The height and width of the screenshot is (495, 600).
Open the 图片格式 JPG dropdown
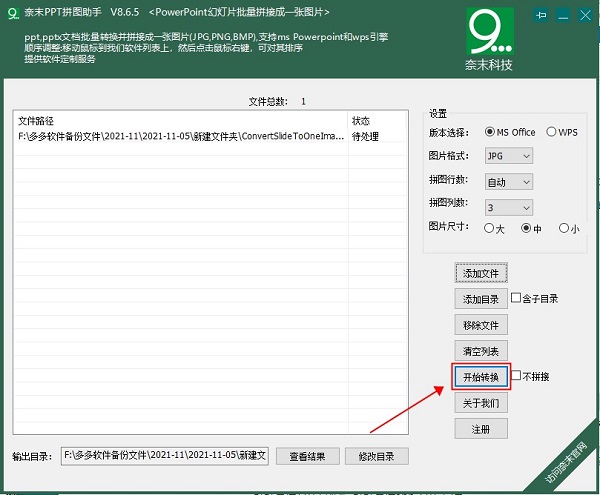pyautogui.click(x=509, y=156)
